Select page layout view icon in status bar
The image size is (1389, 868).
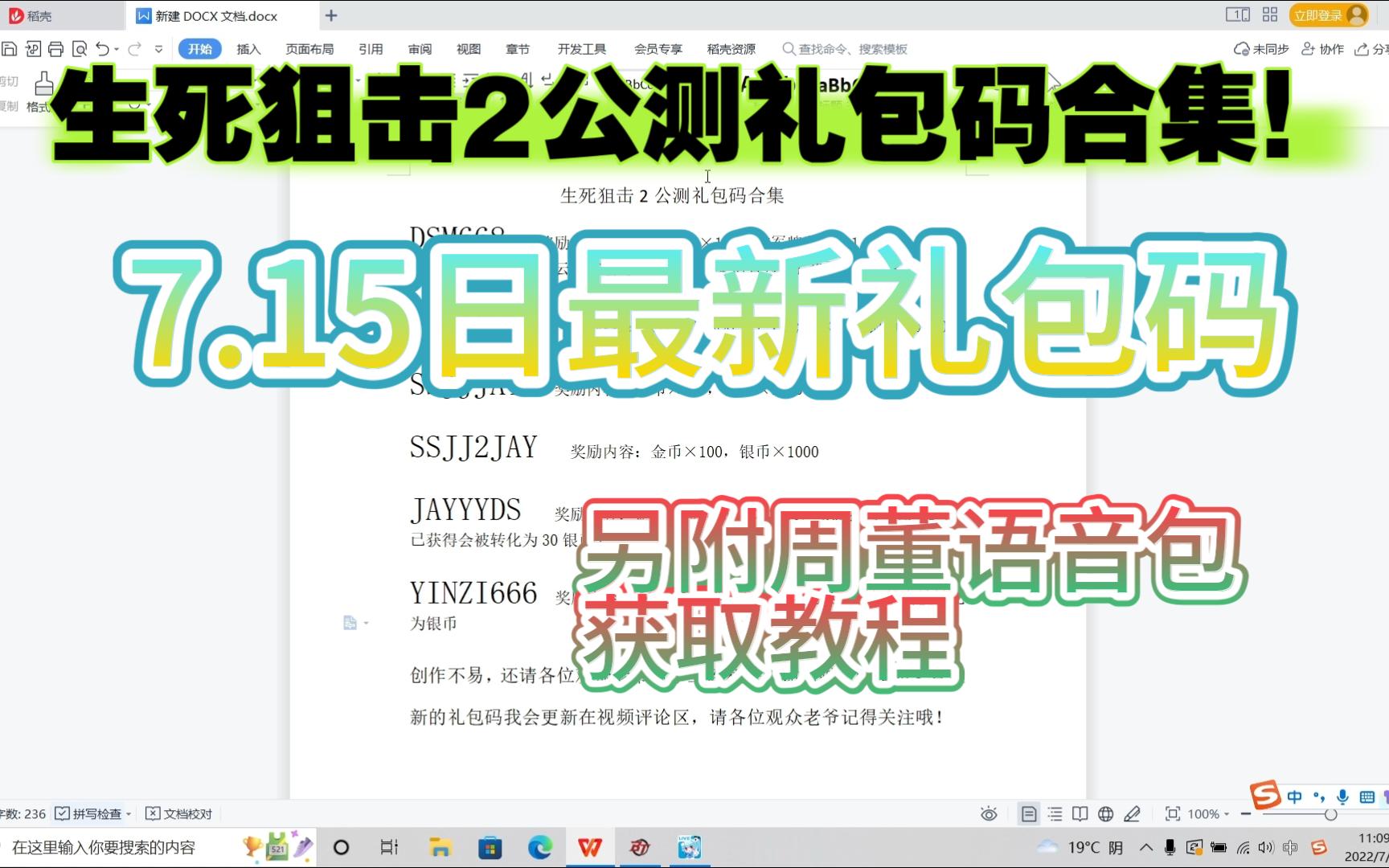point(1029,814)
